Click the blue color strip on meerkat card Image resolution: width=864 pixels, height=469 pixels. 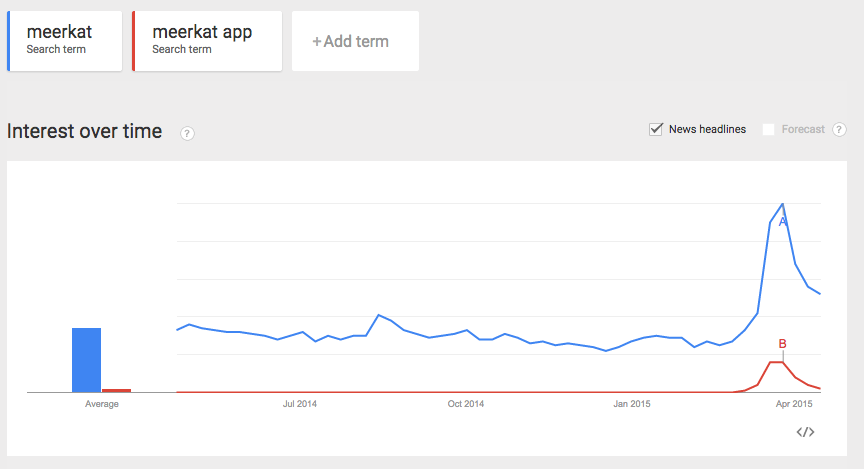click(8, 41)
